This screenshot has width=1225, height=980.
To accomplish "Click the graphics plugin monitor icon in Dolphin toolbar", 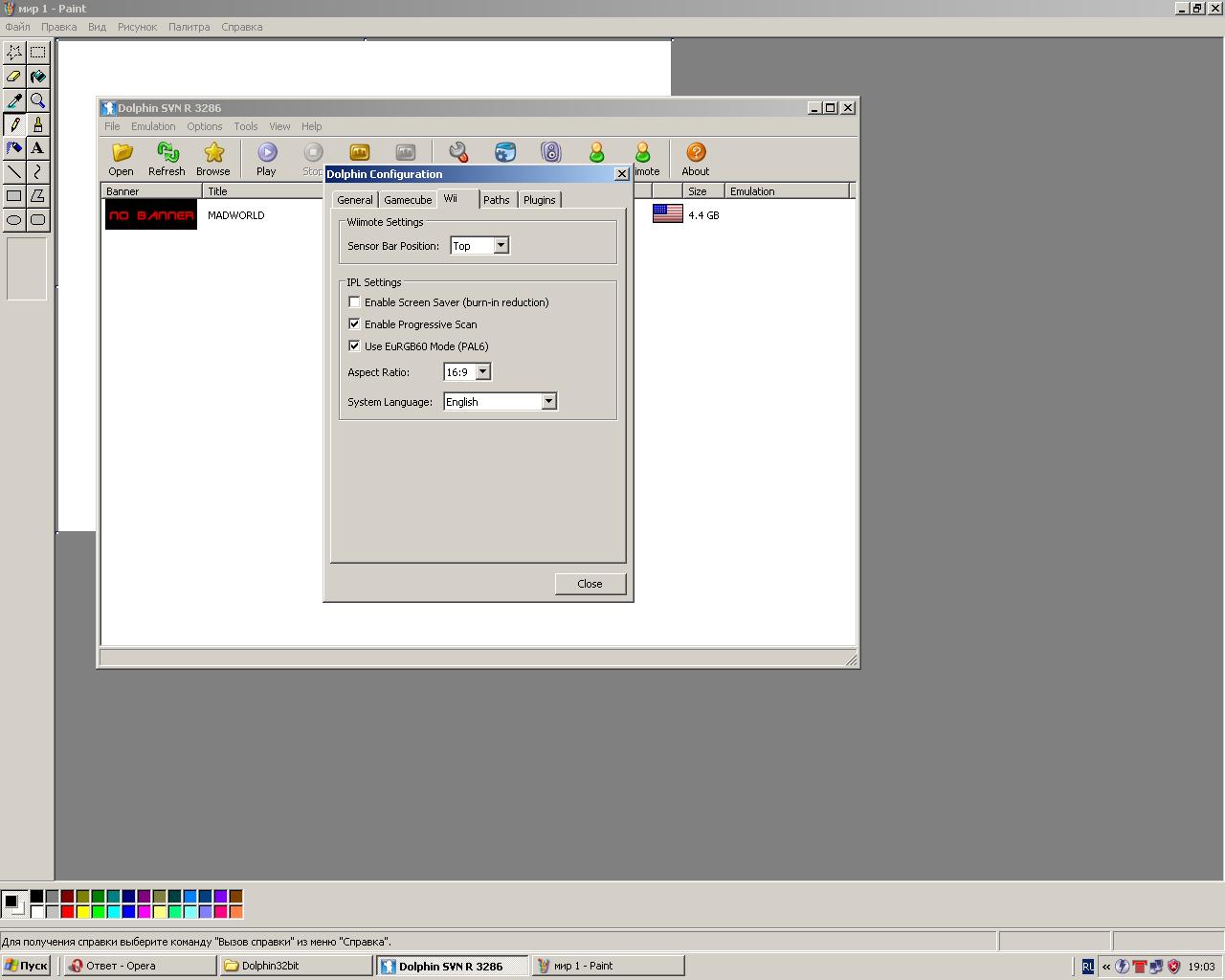I will 504,152.
